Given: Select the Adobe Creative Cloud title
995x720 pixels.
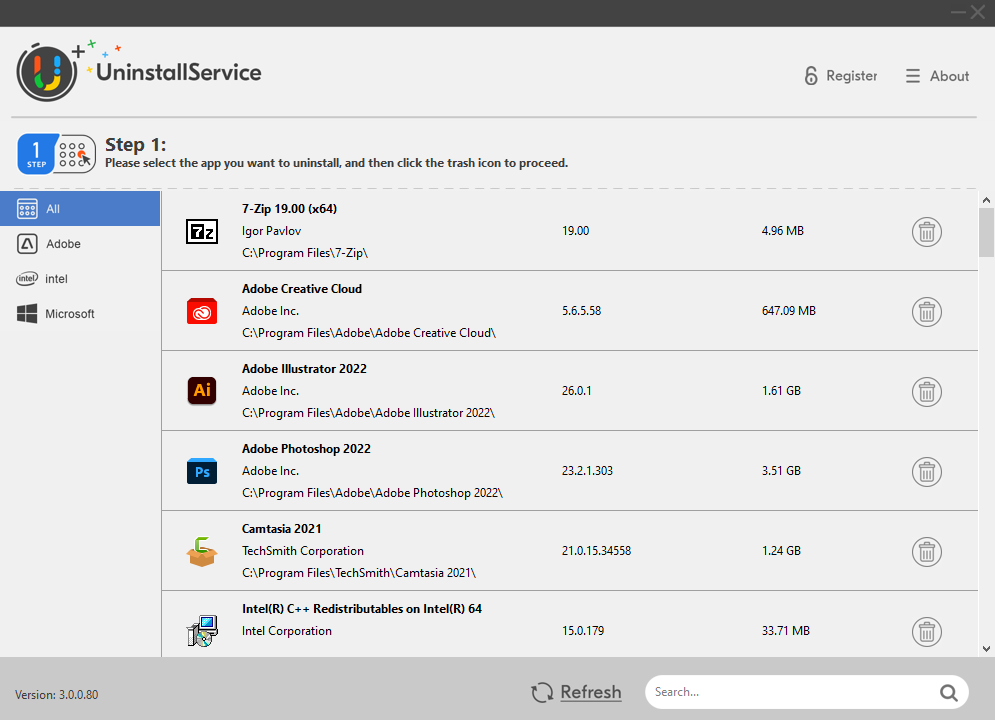Looking at the screenshot, I should pyautogui.click(x=302, y=289).
